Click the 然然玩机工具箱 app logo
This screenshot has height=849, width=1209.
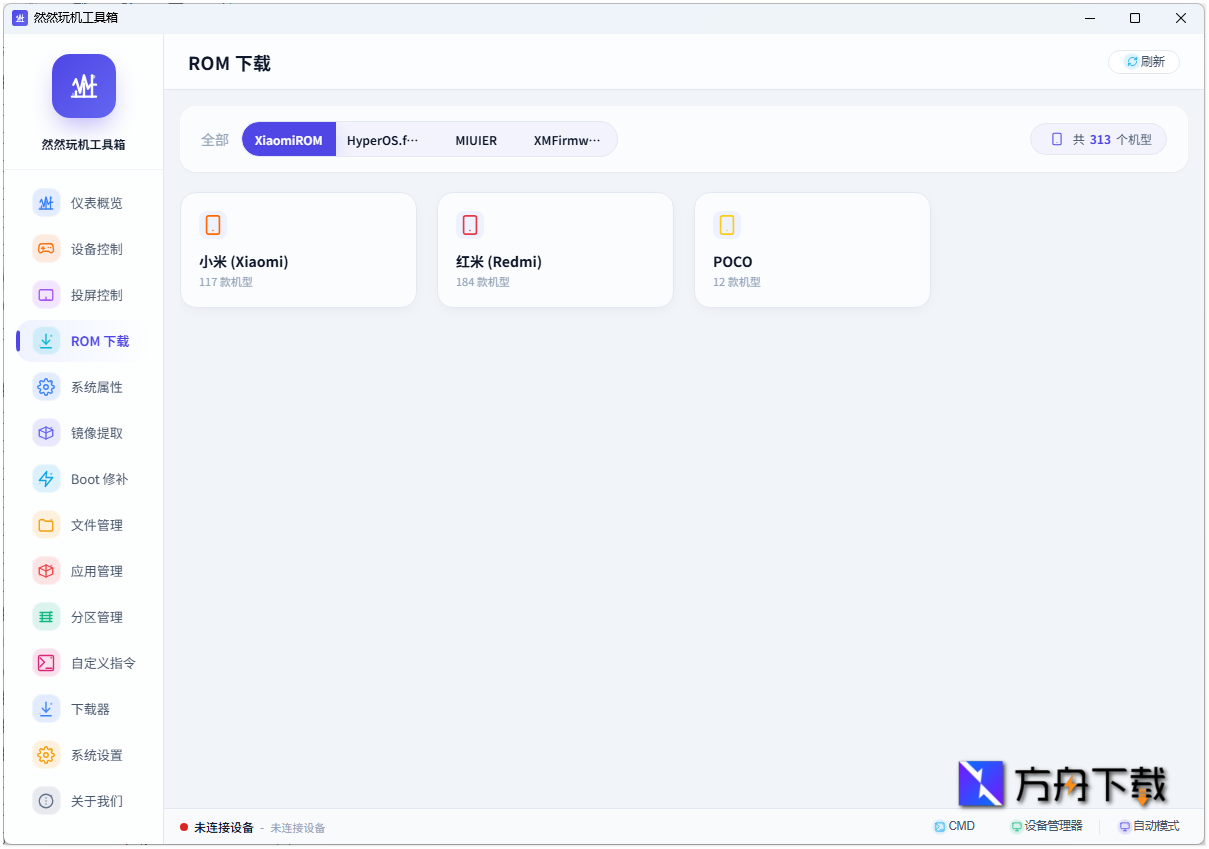pos(84,86)
